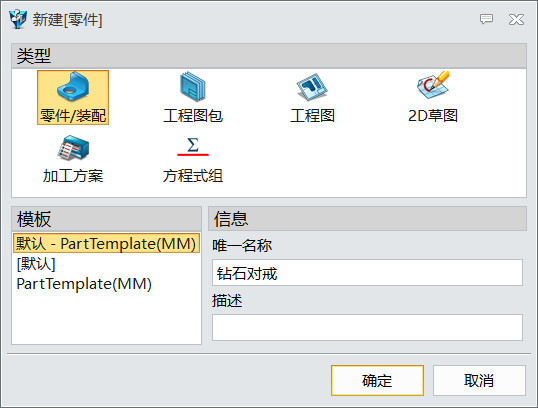Select the 零件/装配 part type icon
Screen dimensions: 538x408
click(x=73, y=86)
